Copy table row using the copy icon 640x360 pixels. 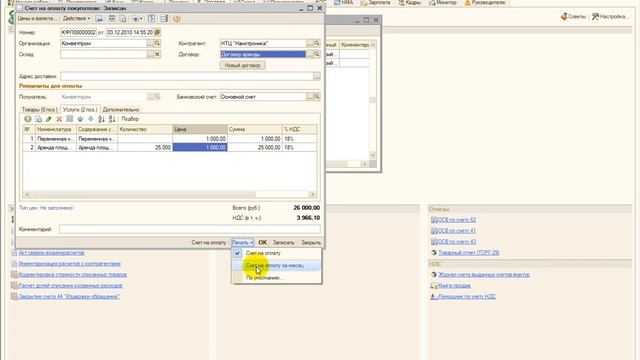pyautogui.click(x=38, y=119)
